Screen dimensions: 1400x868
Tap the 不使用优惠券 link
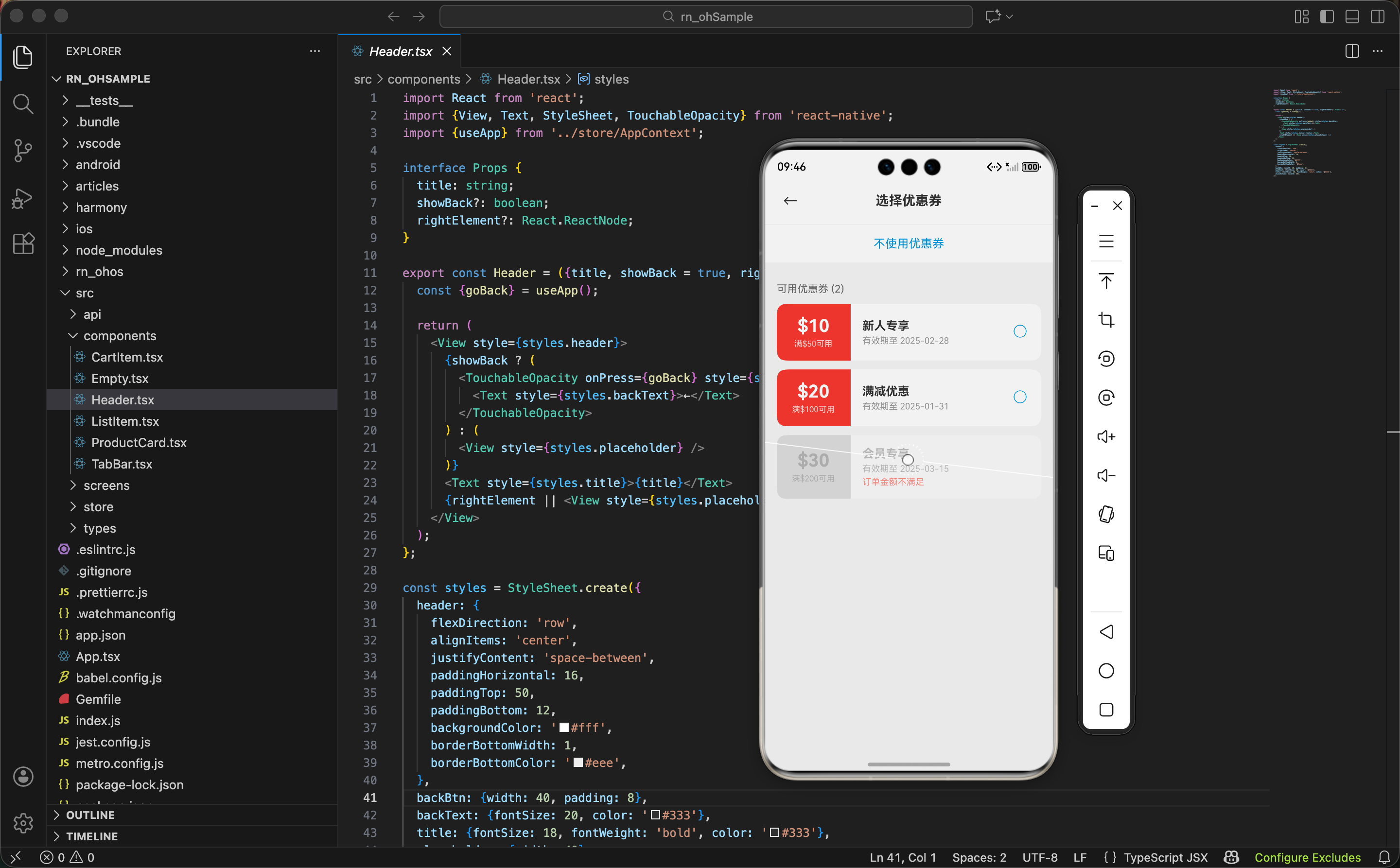tap(908, 243)
